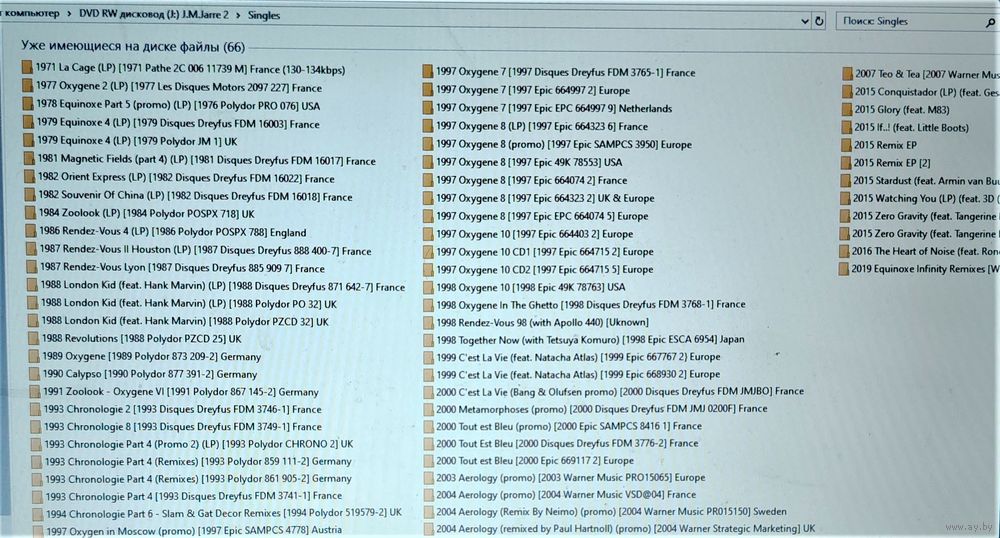The height and width of the screenshot is (538, 1000).
Task: Click the folder icon of 1979 Equinoxe 4 France
Action: pyautogui.click(x=29, y=122)
